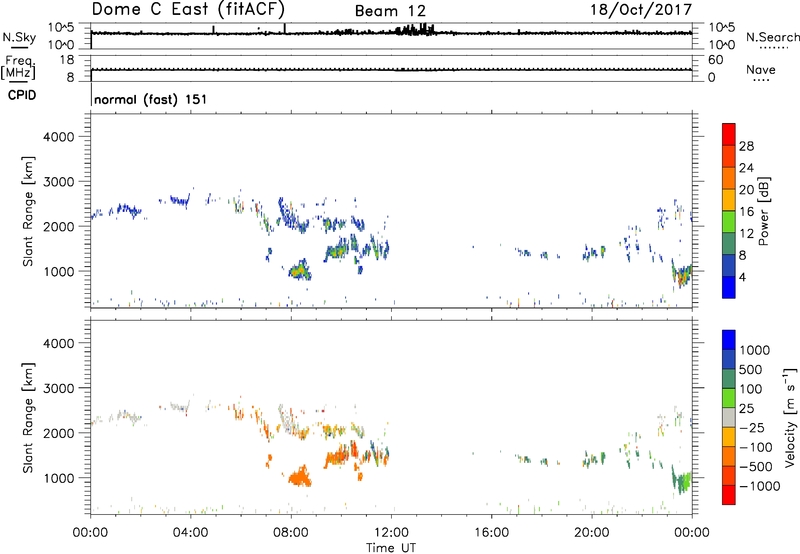Click the '28' tick on the Power colorbar

coord(746,146)
